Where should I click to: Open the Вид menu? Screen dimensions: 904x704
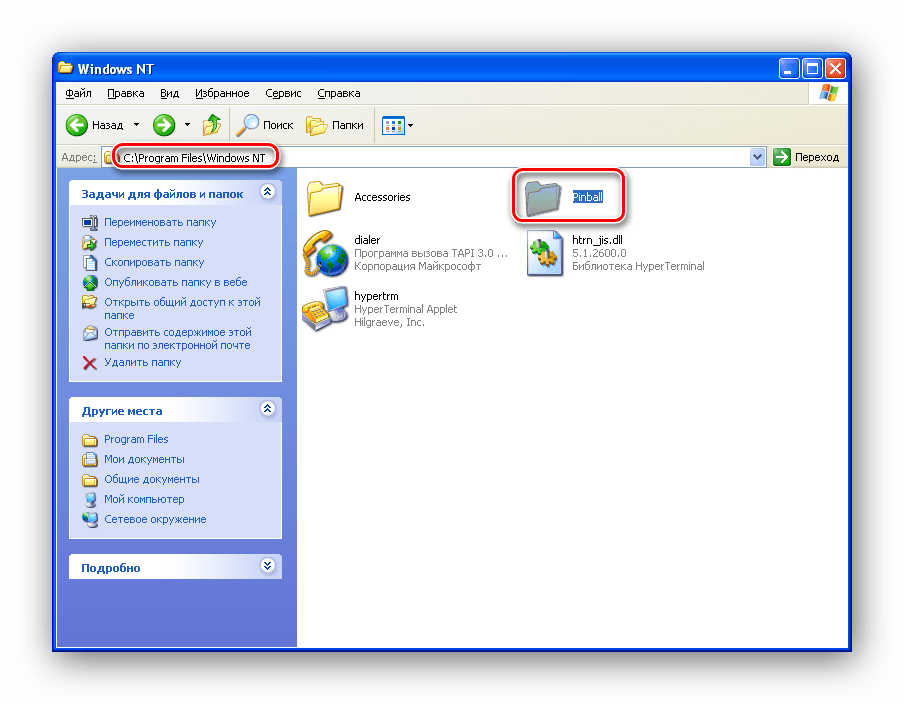coord(170,93)
